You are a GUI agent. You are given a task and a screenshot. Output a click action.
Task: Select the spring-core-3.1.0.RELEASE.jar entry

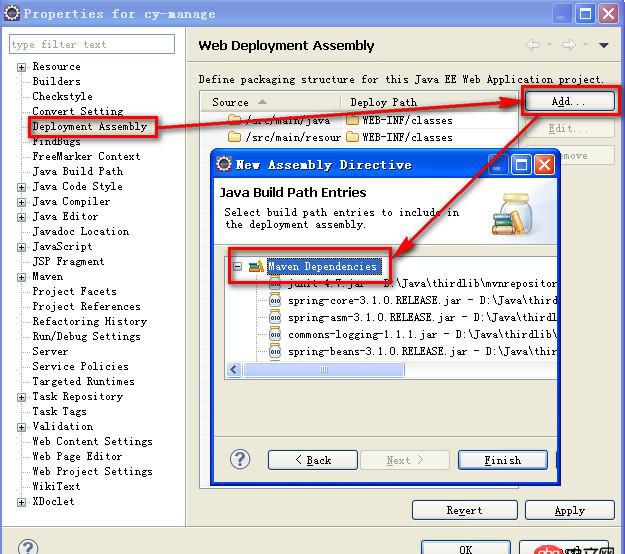tap(422, 301)
